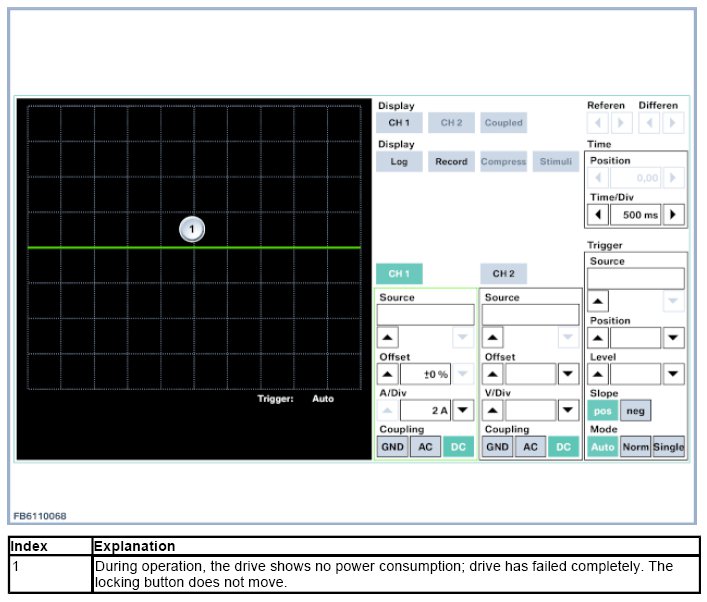Click the Trigger Source input field
This screenshot has height=602, width=707.
(x=635, y=279)
